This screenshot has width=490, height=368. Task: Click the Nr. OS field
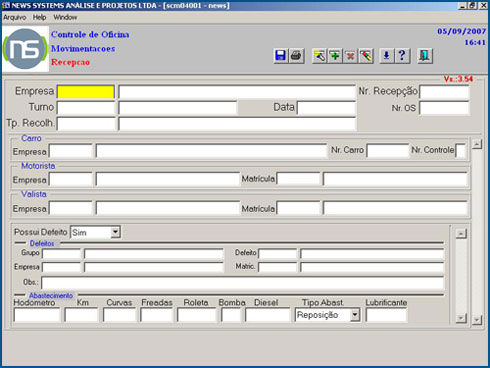click(444, 108)
